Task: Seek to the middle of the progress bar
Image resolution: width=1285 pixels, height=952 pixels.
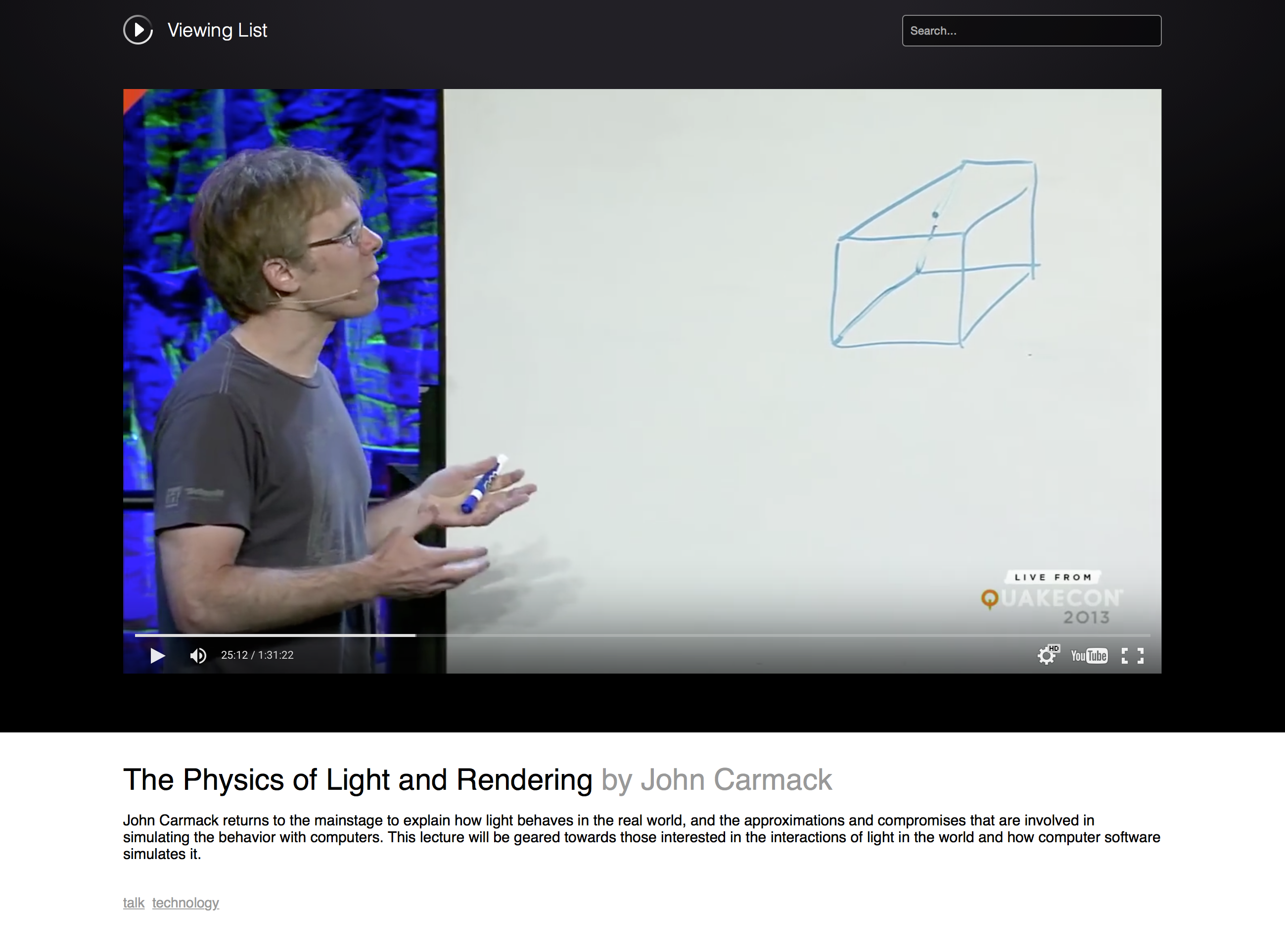Action: [642, 635]
